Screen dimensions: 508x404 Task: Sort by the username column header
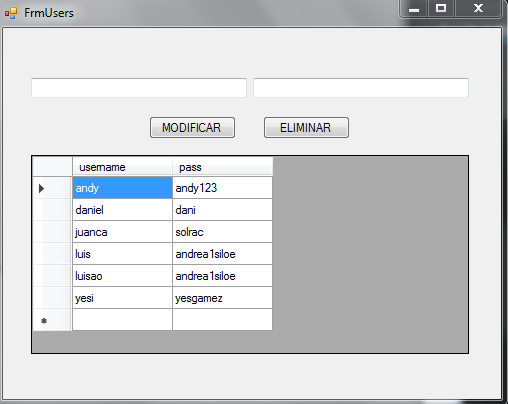tap(122, 167)
